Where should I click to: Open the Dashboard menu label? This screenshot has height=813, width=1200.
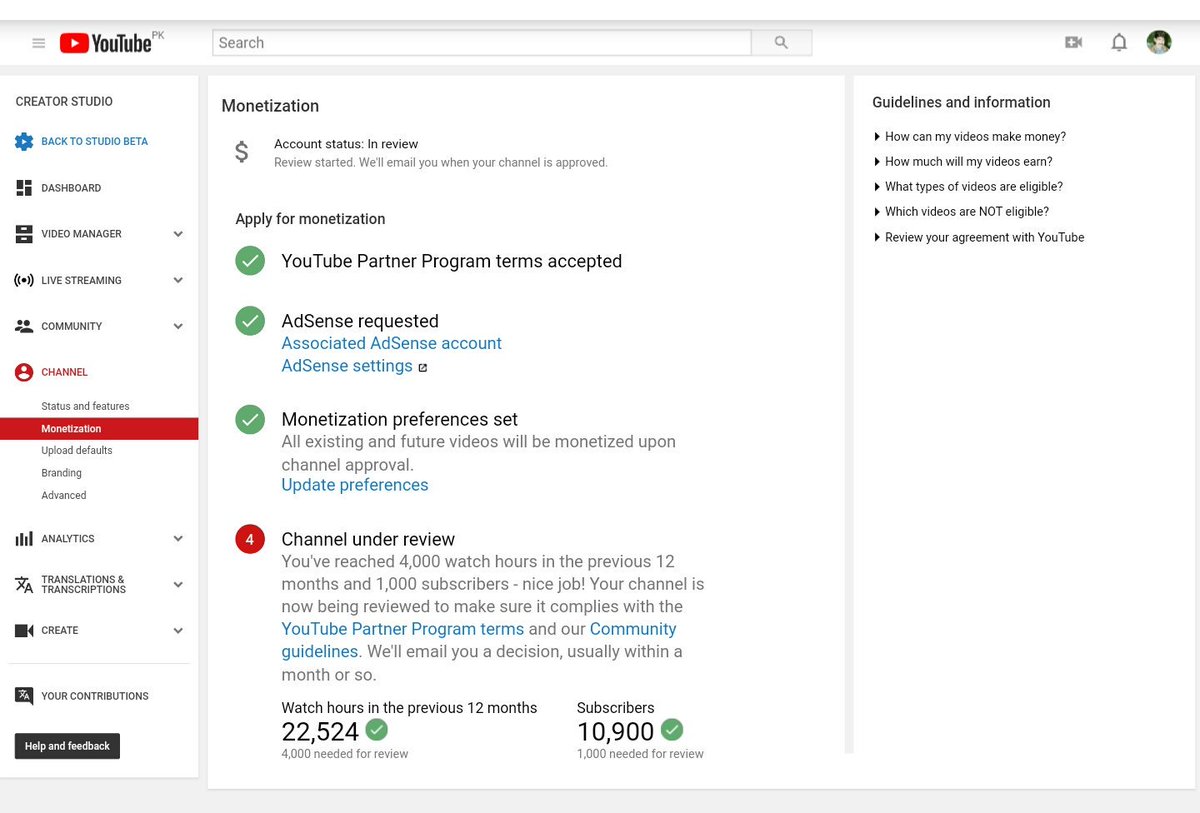[x=71, y=188]
